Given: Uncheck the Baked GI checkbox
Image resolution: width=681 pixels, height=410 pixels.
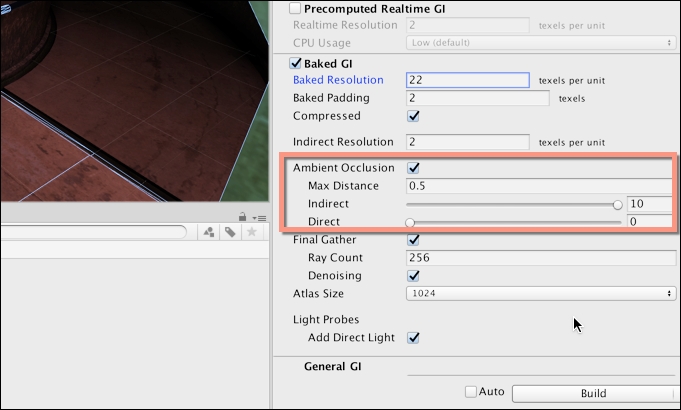Looking at the screenshot, I should pos(295,63).
